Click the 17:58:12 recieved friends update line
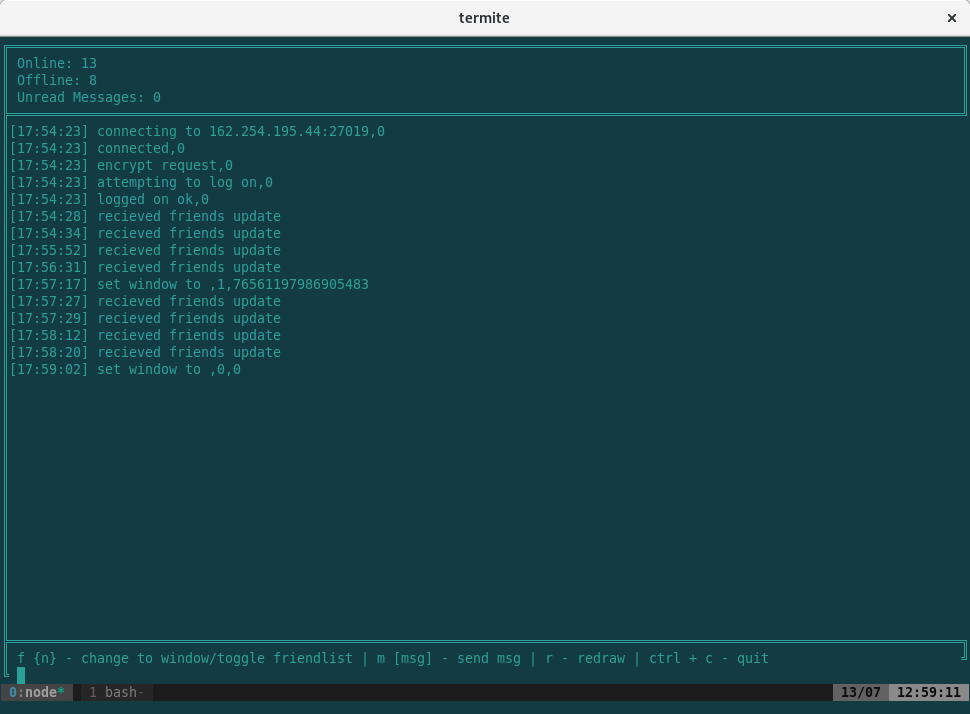This screenshot has width=970, height=714. 145,335
